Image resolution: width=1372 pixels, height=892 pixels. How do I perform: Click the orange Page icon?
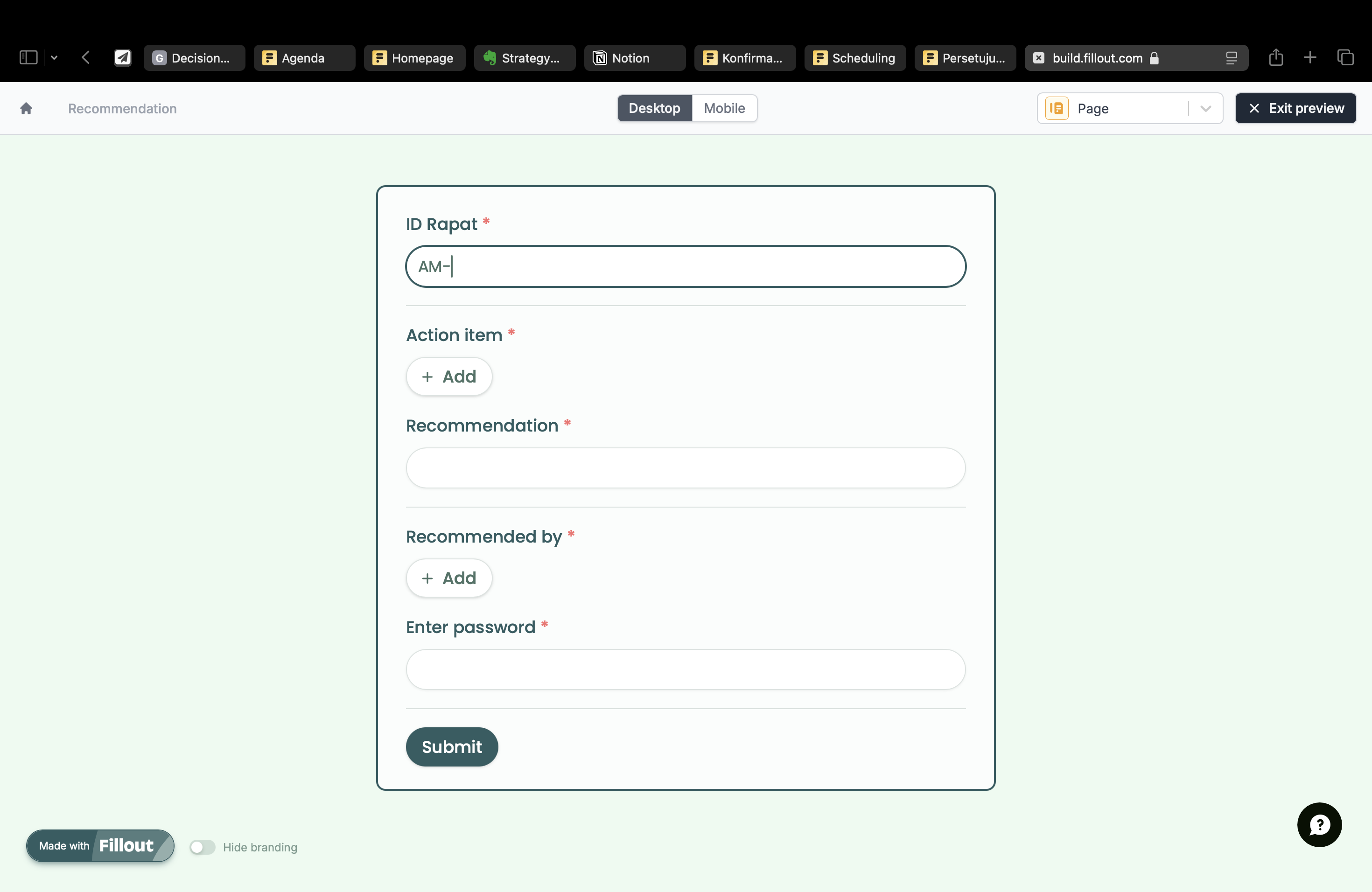[x=1057, y=108]
